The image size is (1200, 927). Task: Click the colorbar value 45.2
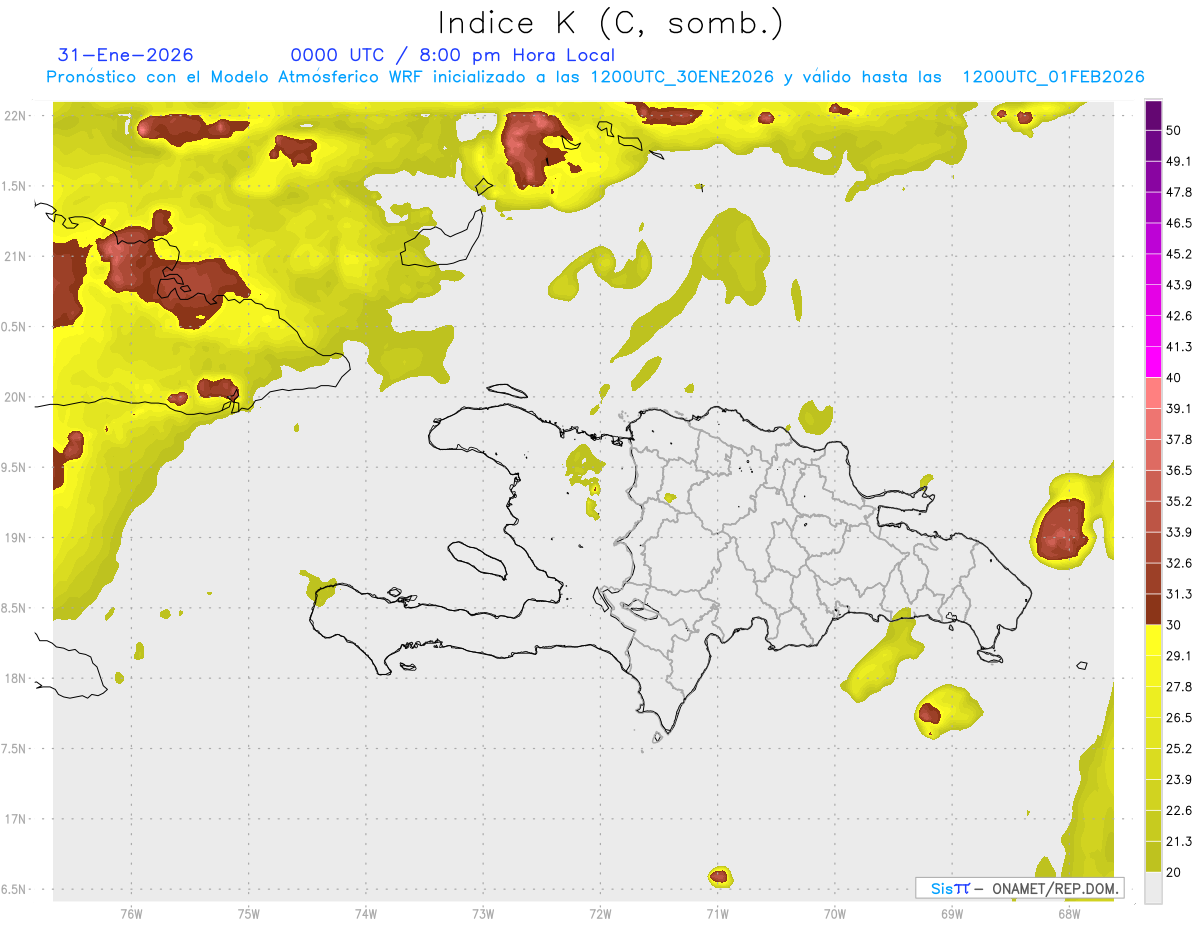[x=1178, y=254]
